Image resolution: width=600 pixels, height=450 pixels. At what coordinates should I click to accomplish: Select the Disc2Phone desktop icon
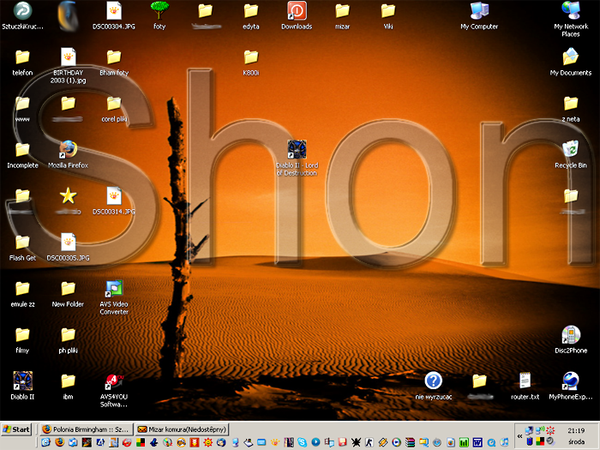click(x=570, y=335)
